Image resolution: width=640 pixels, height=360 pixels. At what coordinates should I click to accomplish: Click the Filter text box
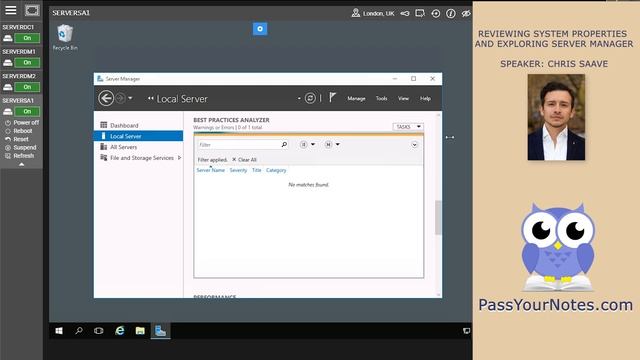point(239,144)
